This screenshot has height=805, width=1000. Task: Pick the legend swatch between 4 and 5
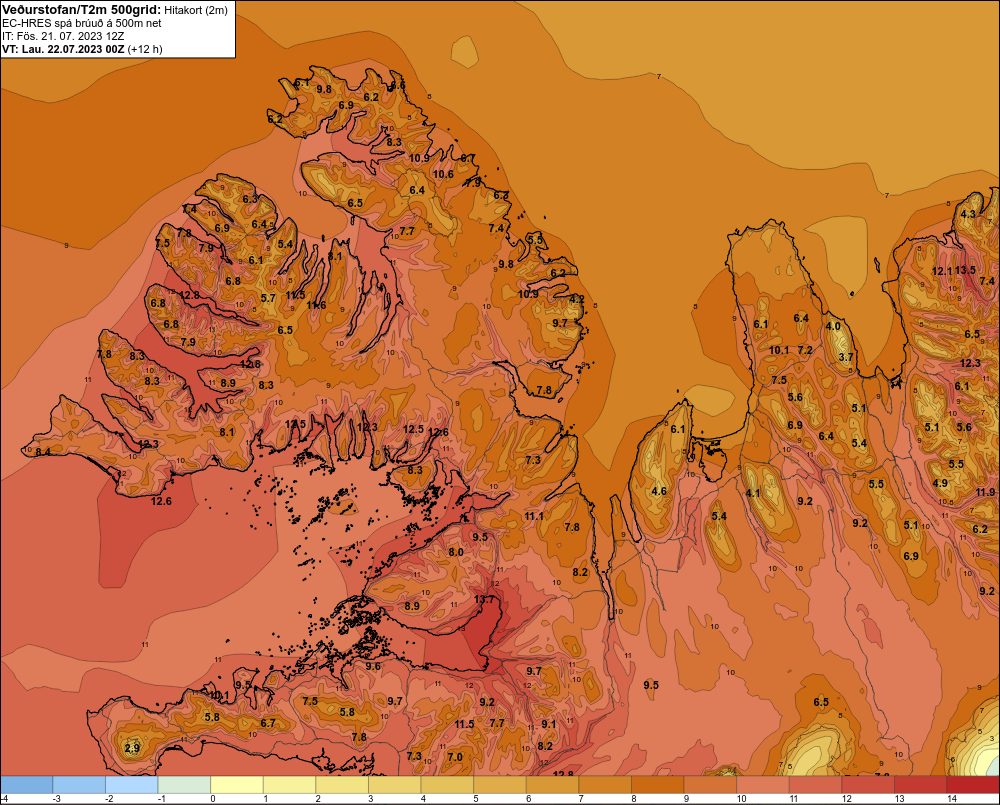pos(447,785)
